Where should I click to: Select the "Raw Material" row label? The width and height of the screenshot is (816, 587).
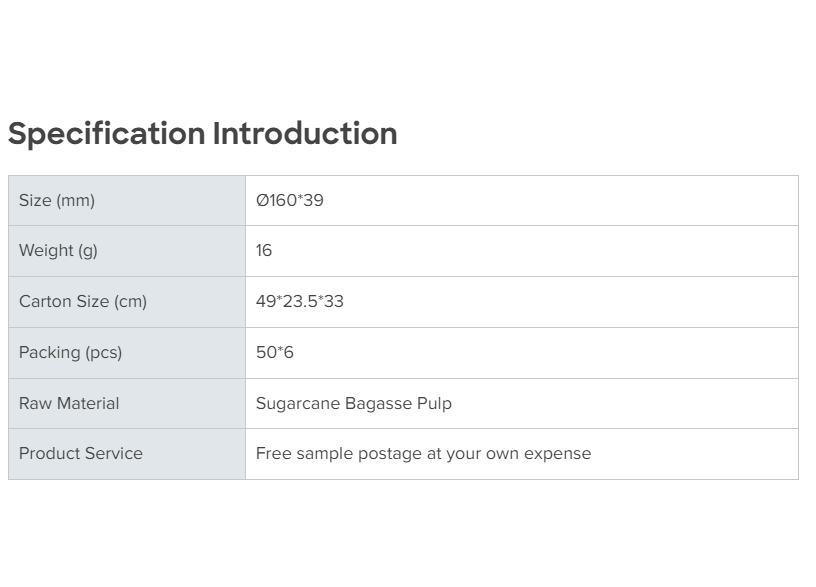(69, 403)
